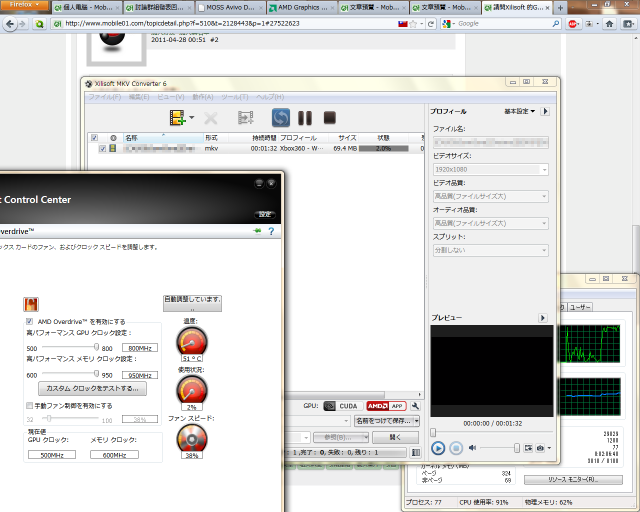640x512 pixels.
Task: Toggle the AMD Overdrive を有効にする checkbox
Action: click(x=29, y=321)
